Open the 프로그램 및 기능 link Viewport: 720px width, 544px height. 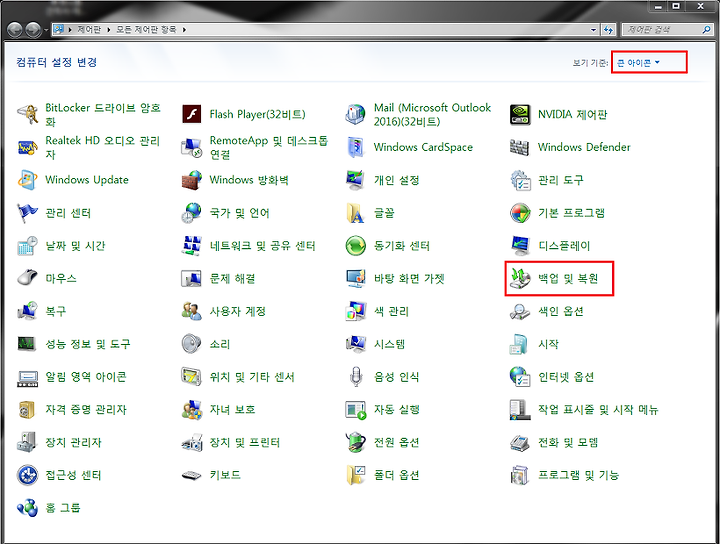(579, 475)
